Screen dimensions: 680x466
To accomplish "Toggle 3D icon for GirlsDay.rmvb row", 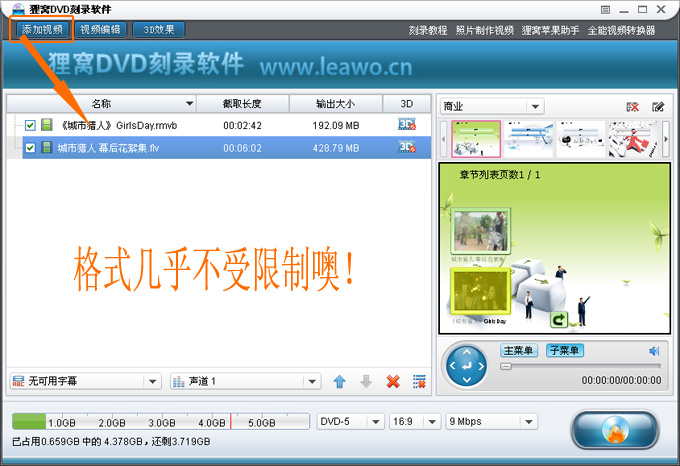I will coord(407,124).
